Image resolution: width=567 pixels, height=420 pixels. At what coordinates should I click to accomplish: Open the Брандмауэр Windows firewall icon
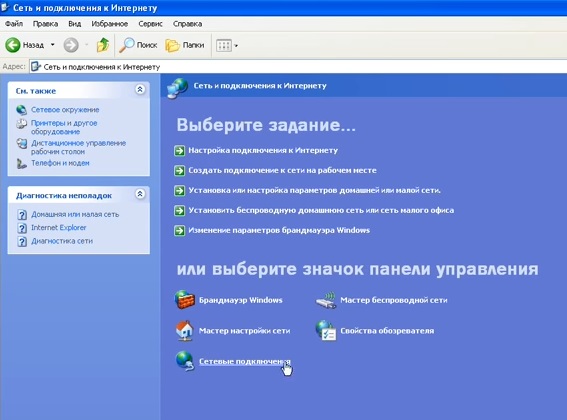185,300
